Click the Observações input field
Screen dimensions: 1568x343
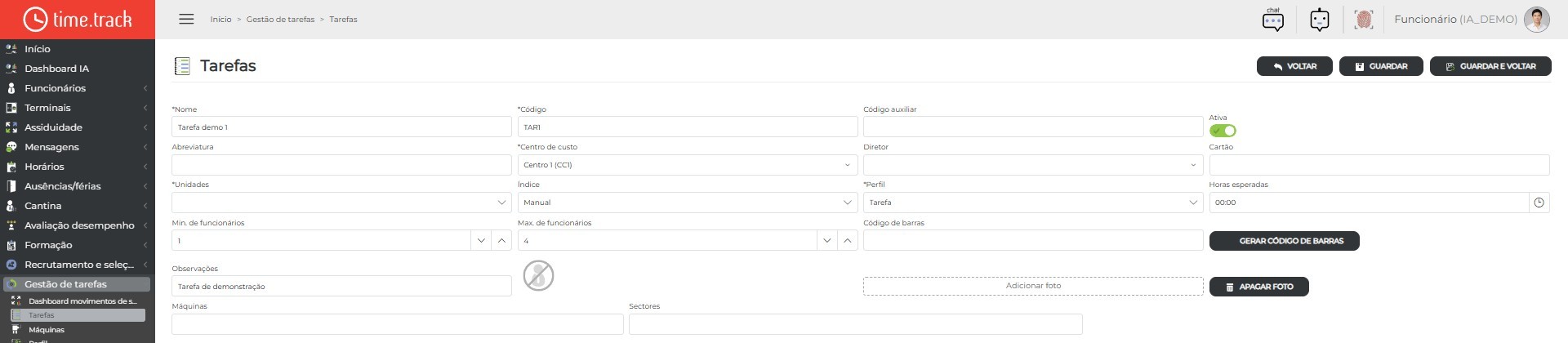tap(341, 286)
